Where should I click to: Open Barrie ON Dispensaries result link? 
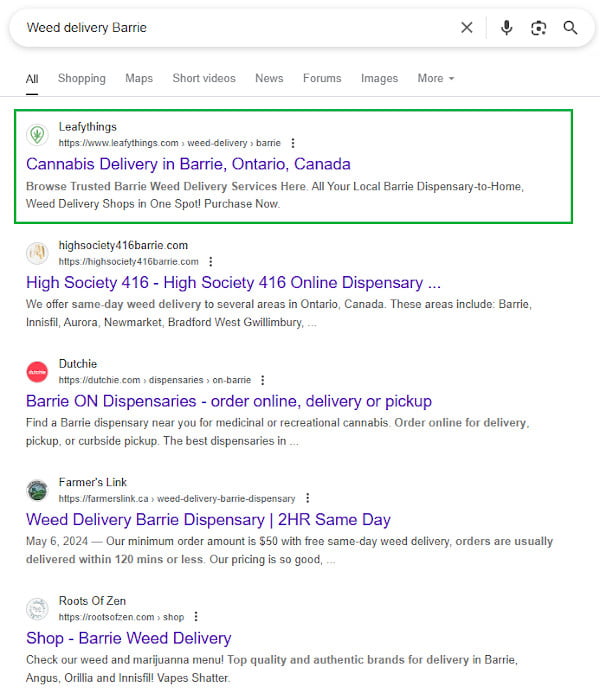click(x=229, y=401)
